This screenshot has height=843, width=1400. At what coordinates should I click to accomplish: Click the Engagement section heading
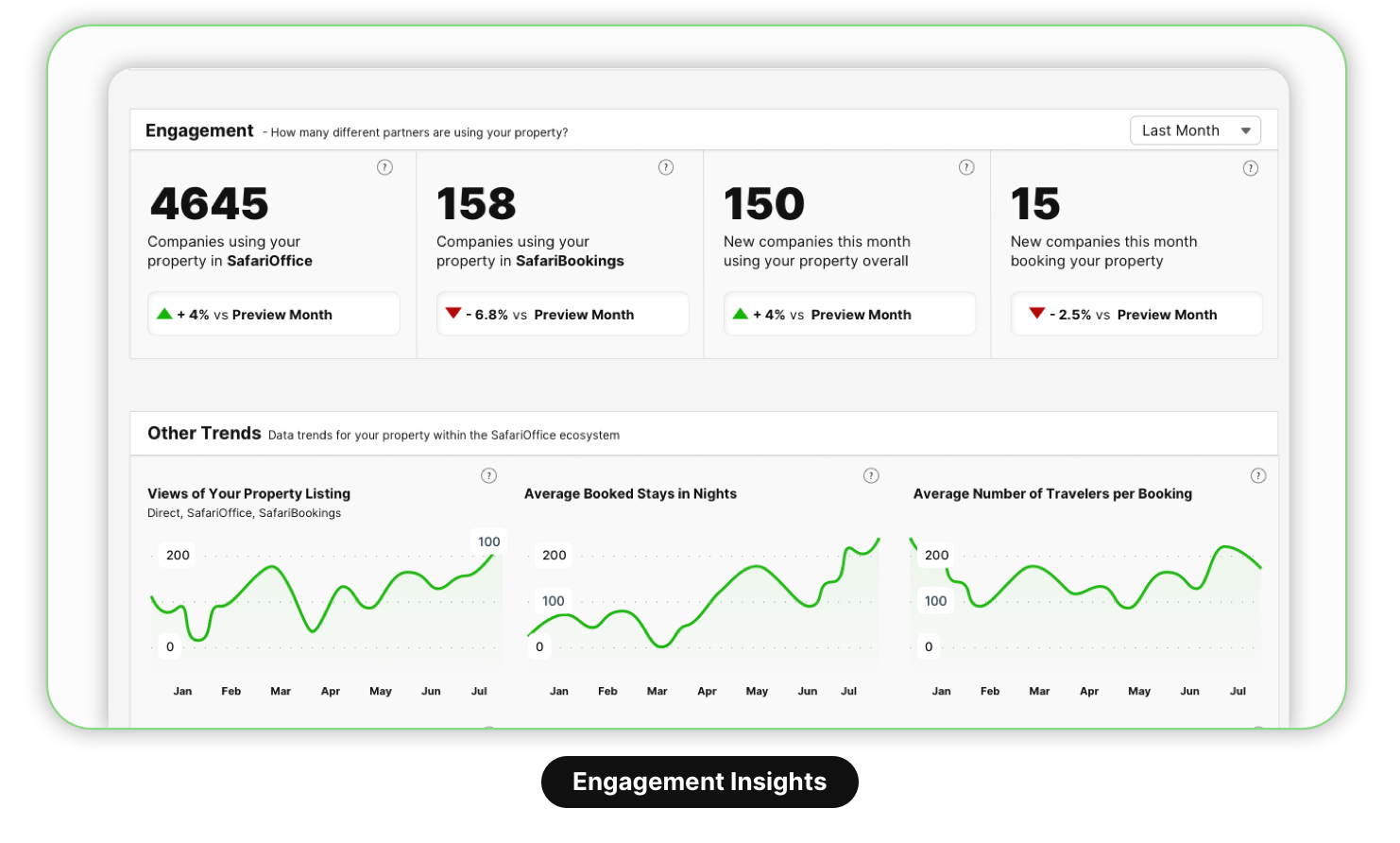coord(199,130)
